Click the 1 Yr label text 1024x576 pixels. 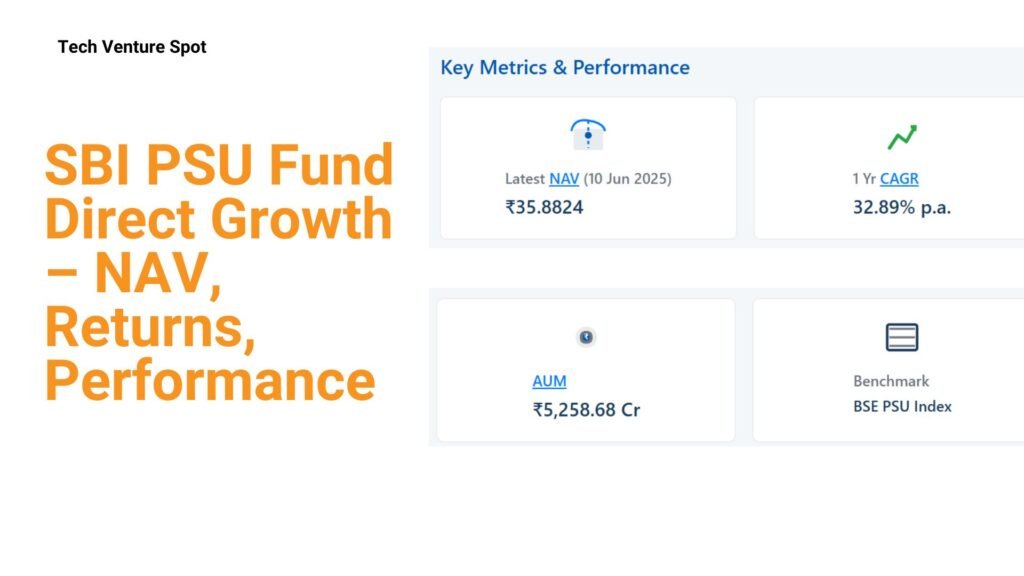click(864, 179)
